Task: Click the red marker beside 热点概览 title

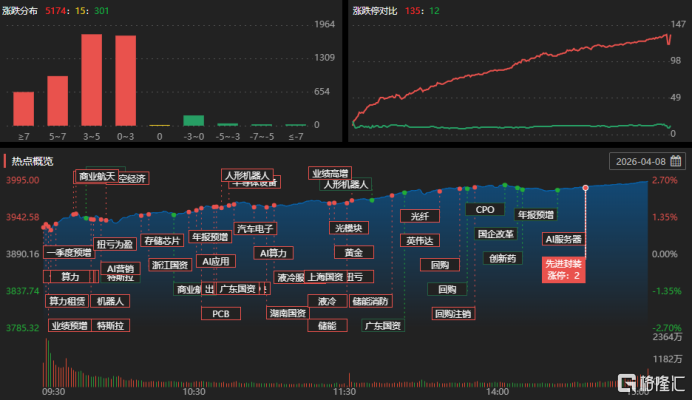Action: (x=5, y=161)
